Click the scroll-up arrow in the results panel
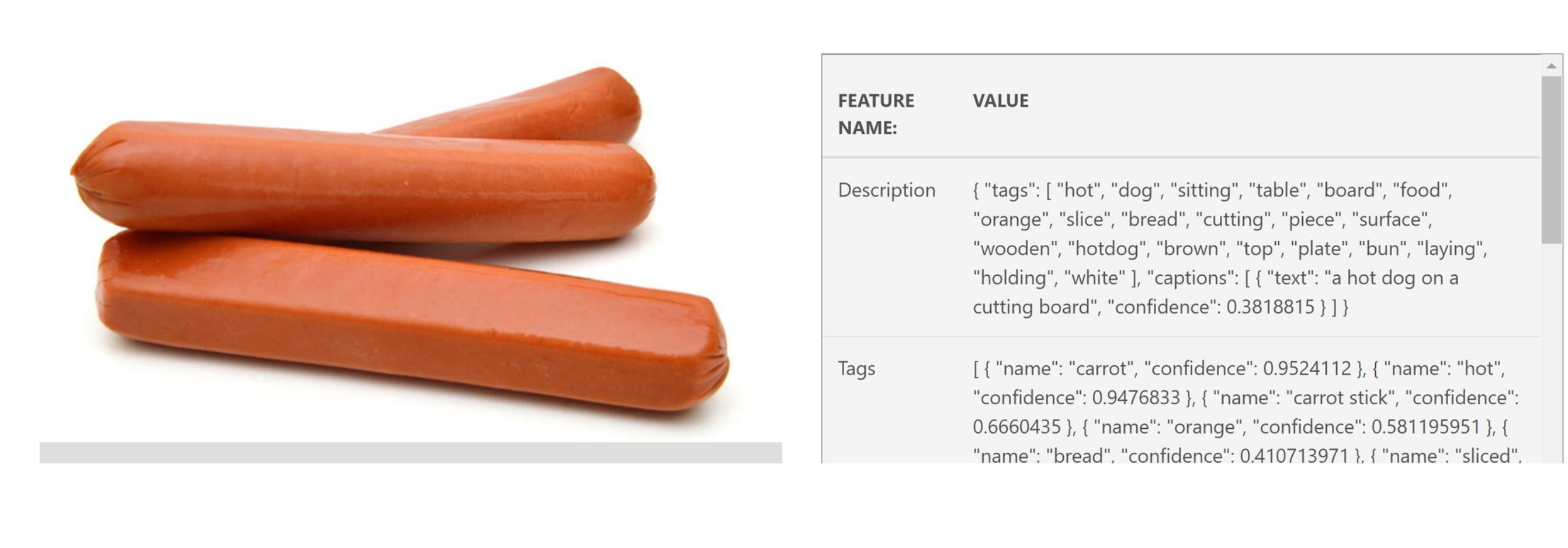The width and height of the screenshot is (1568, 548). tap(1551, 66)
